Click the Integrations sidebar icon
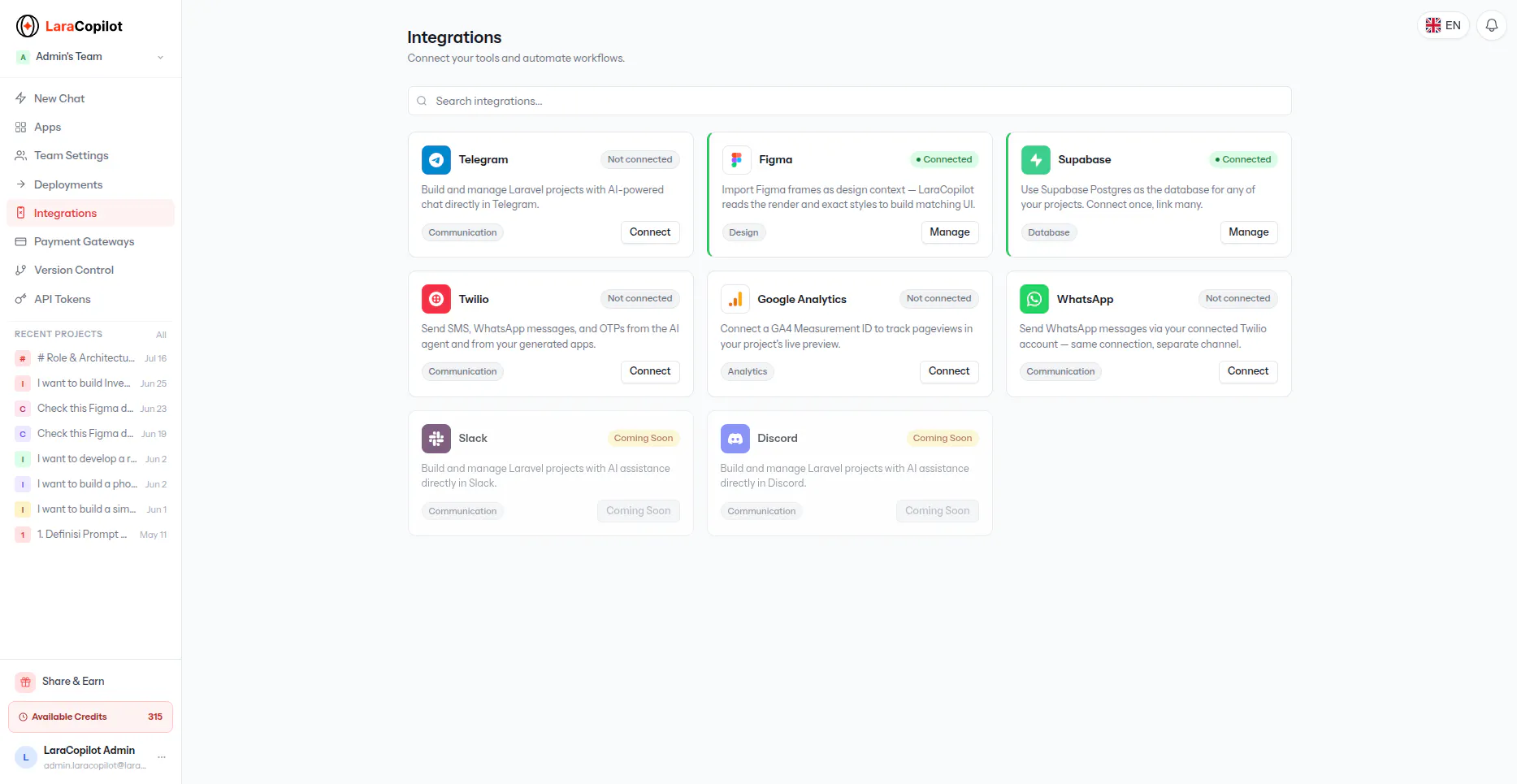The height and width of the screenshot is (784, 1517). click(x=21, y=213)
